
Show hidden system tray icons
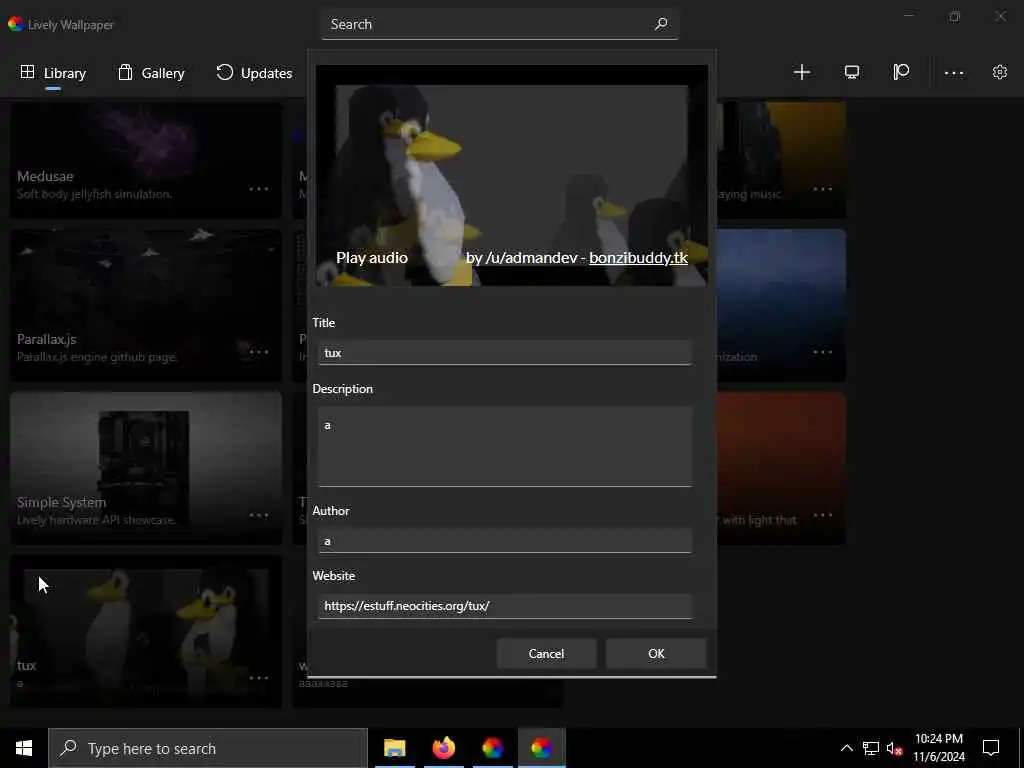click(x=846, y=748)
